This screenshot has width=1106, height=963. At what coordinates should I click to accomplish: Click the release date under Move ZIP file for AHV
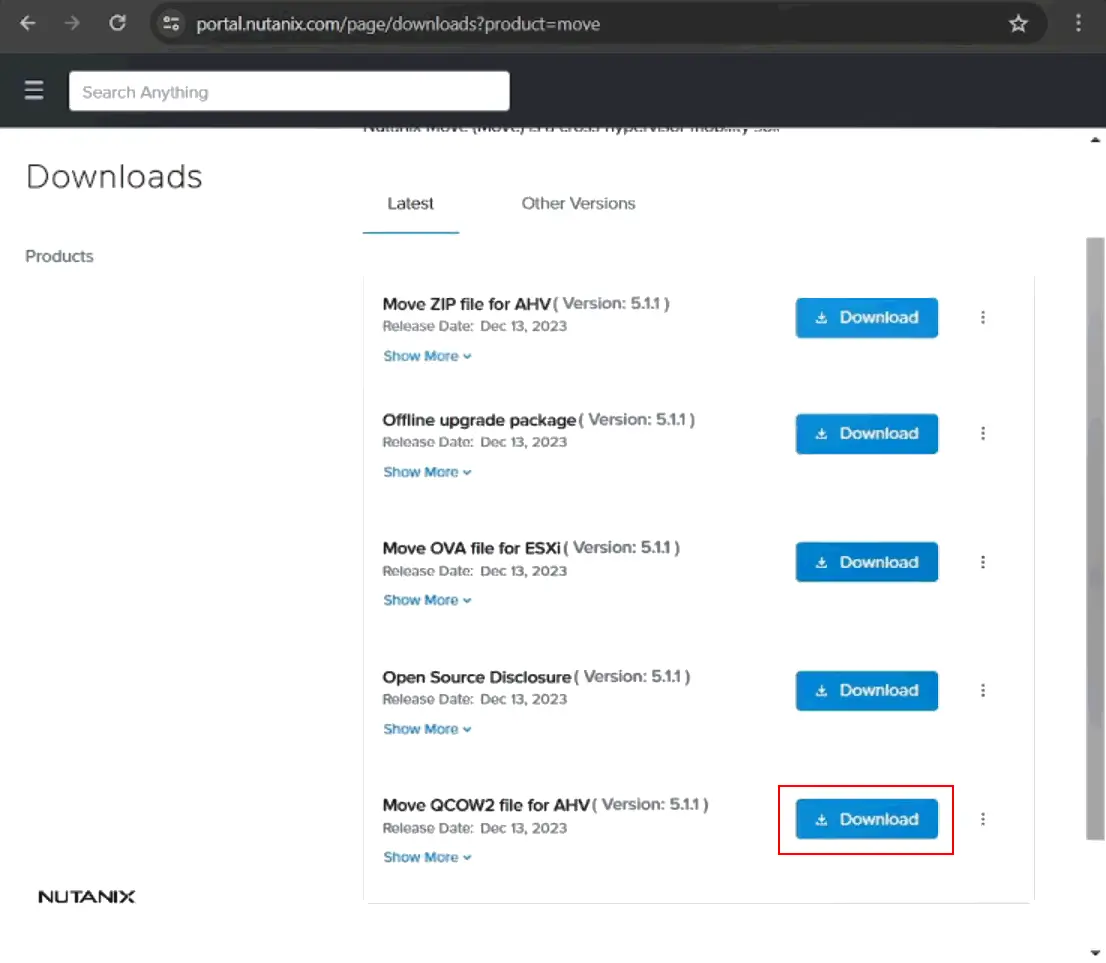click(x=475, y=326)
